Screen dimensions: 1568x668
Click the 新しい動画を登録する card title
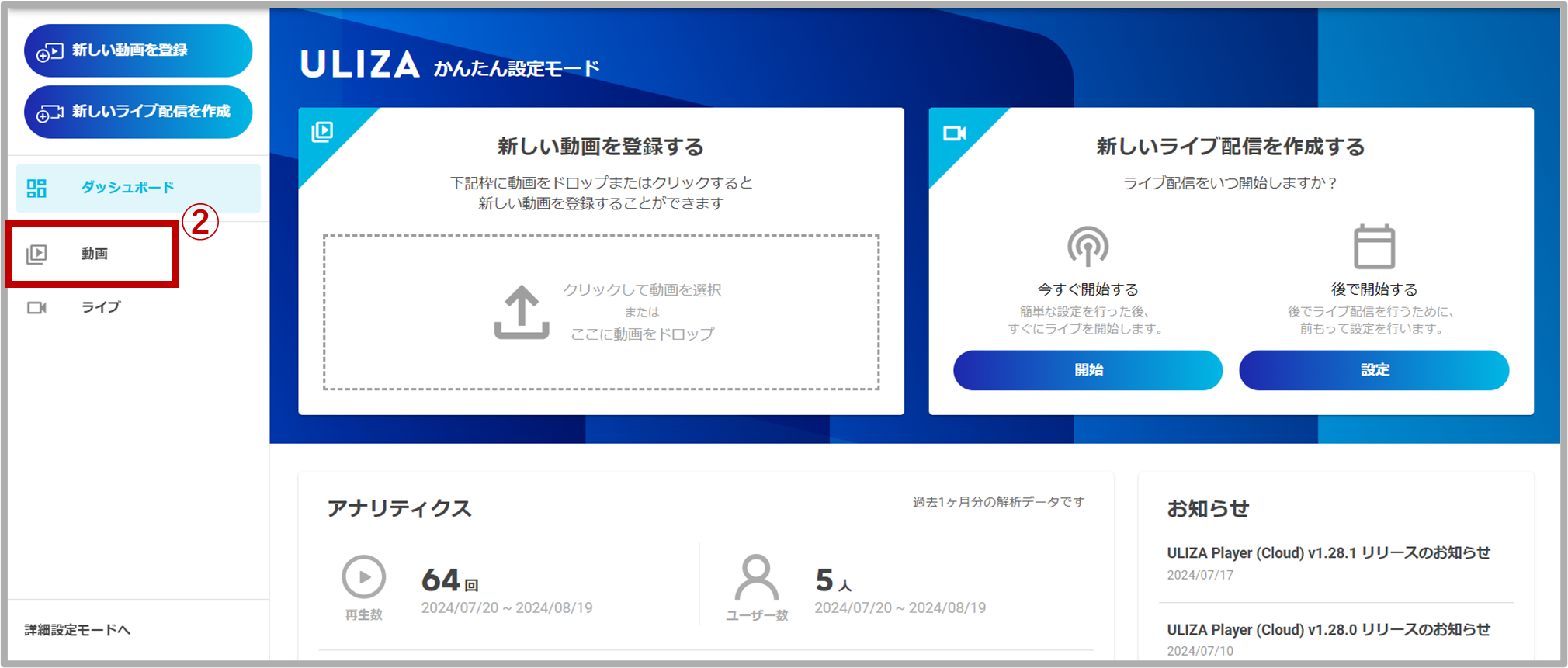coord(600,147)
